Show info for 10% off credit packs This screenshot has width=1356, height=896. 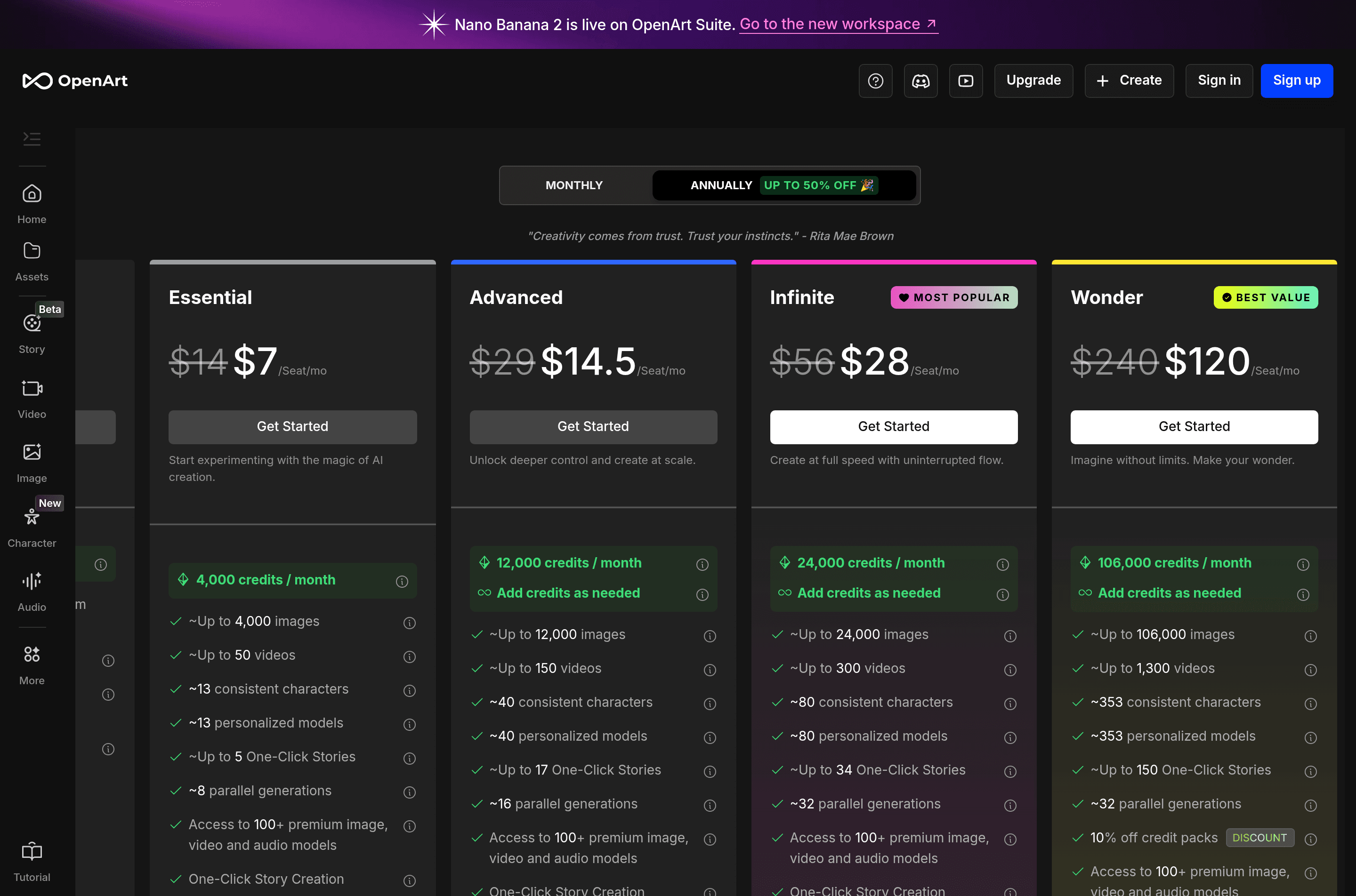pos(1310,839)
